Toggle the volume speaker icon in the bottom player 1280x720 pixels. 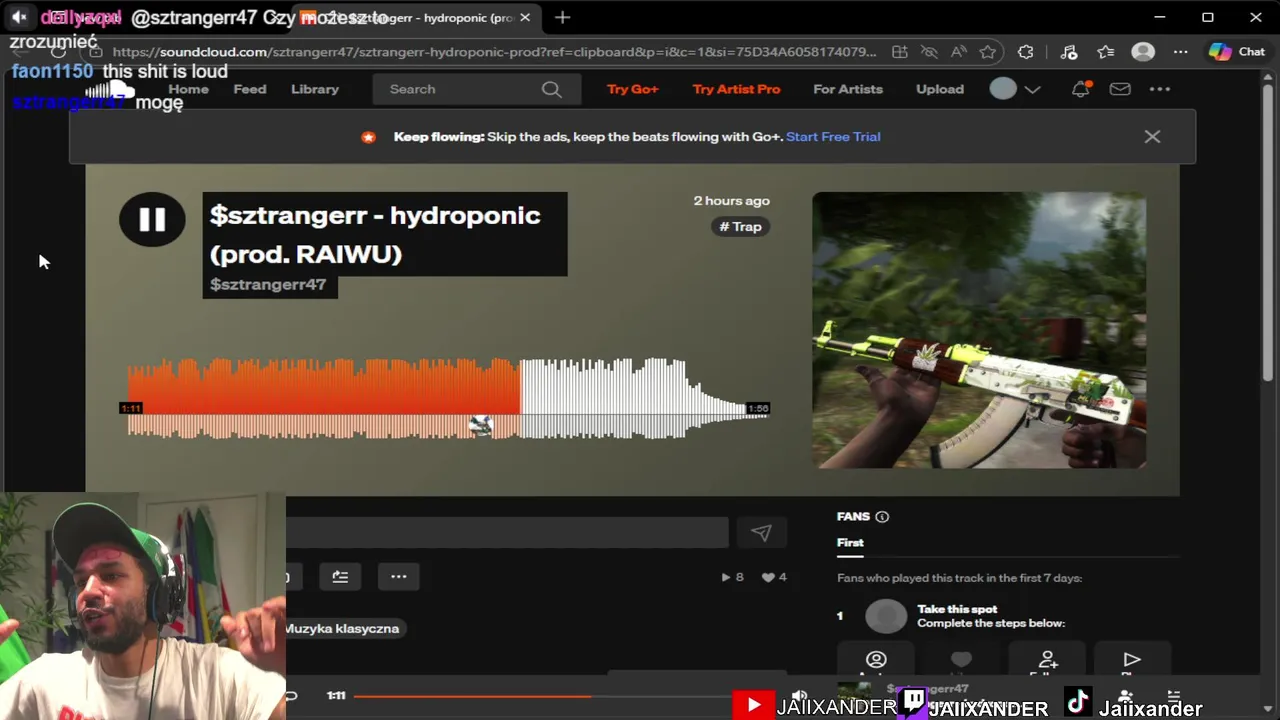[799, 695]
